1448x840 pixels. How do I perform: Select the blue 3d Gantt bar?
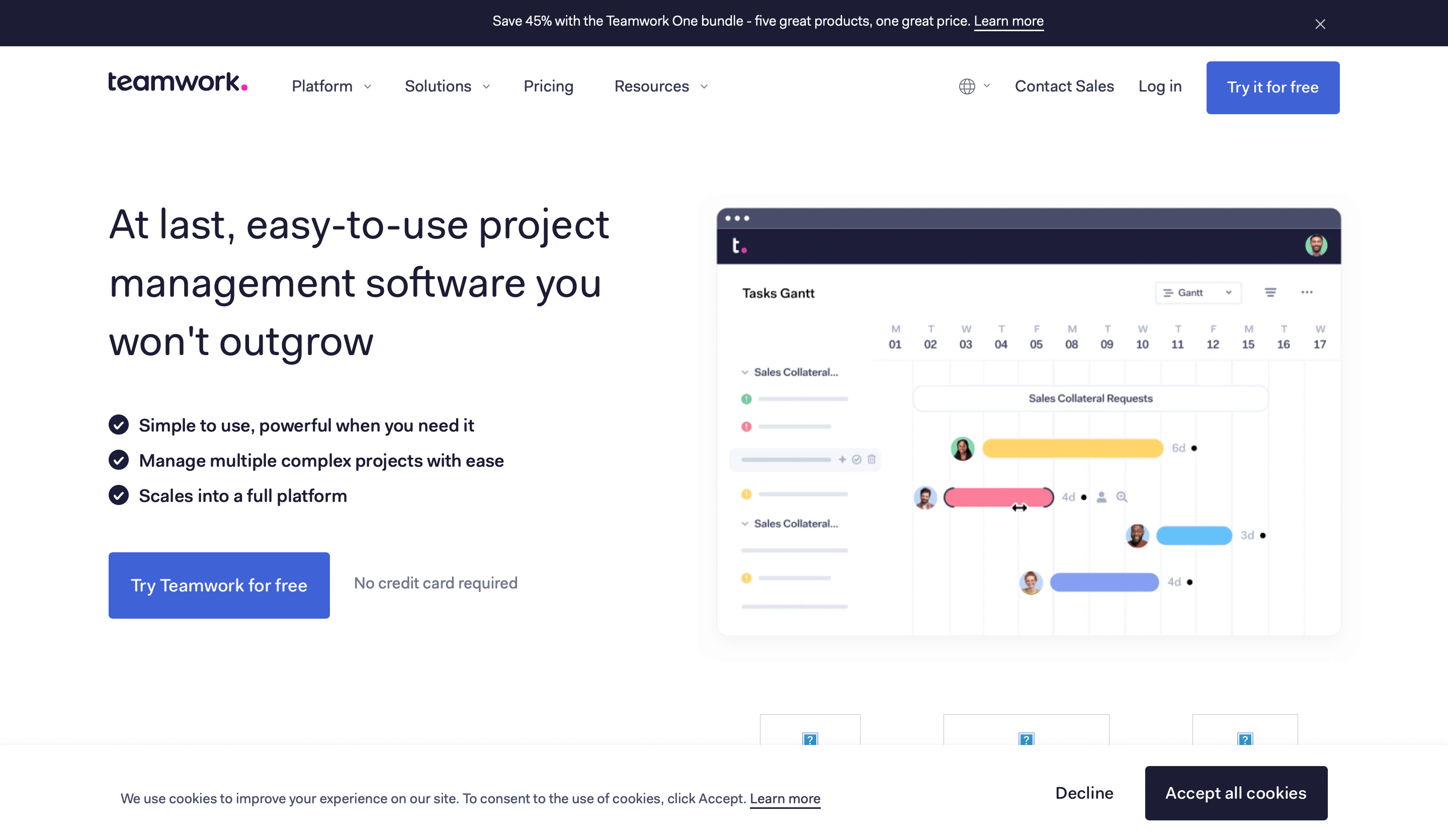coord(1194,536)
